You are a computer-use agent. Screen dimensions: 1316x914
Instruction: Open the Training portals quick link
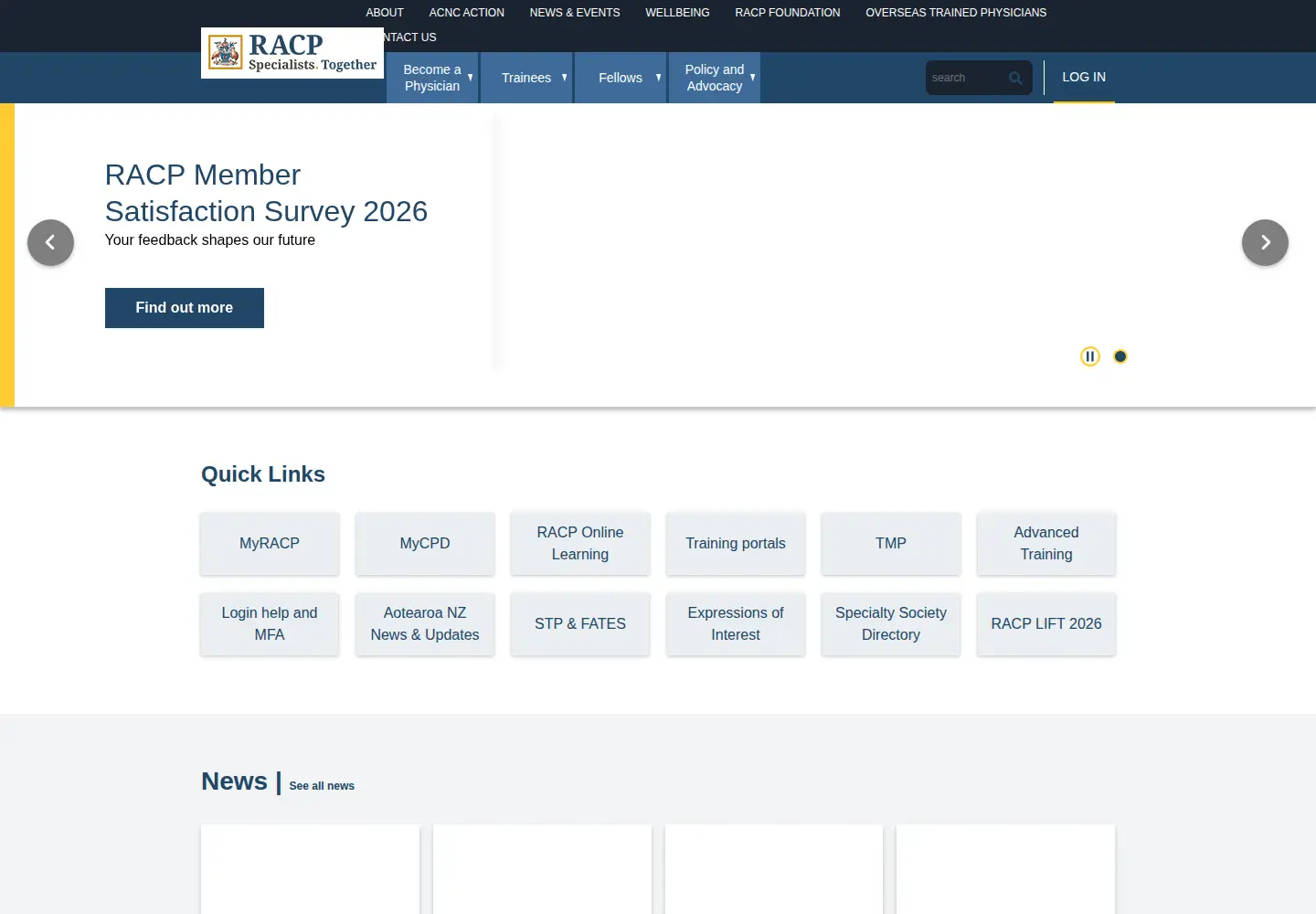coord(736,544)
